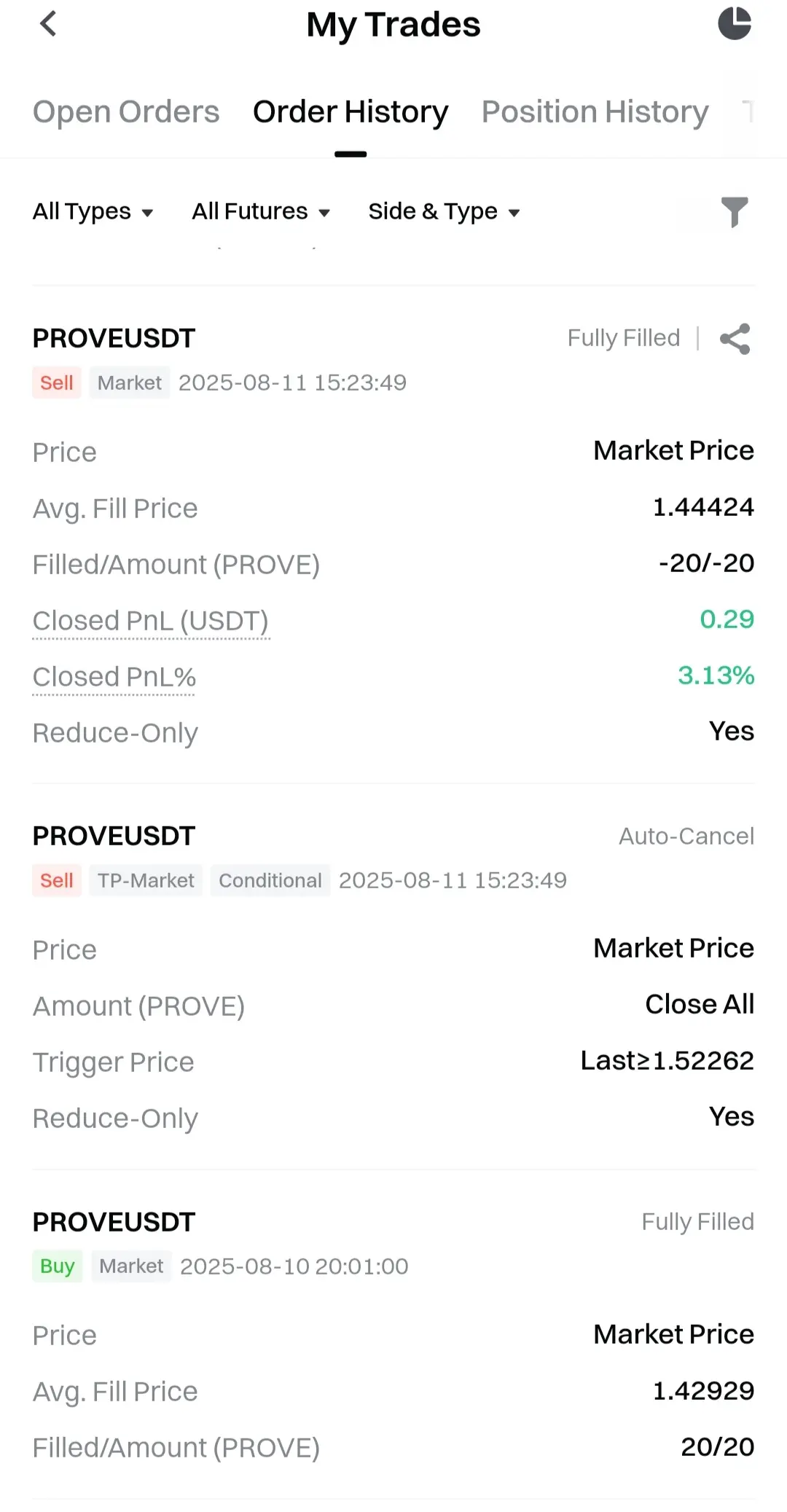Open the Auto-Cancel PROVEUSDT TP-Market order
Image resolution: width=787 pixels, height=1512 pixels.
coord(393,976)
